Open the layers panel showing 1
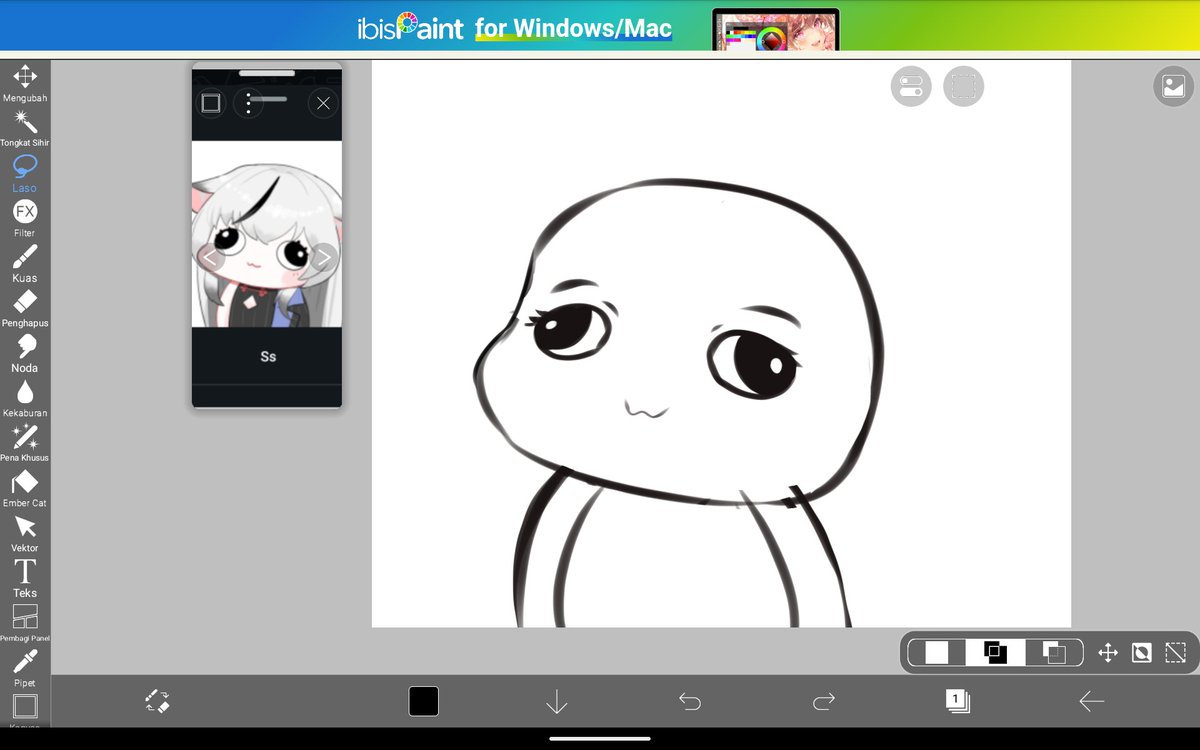Viewport: 1200px width, 750px height. pos(957,701)
